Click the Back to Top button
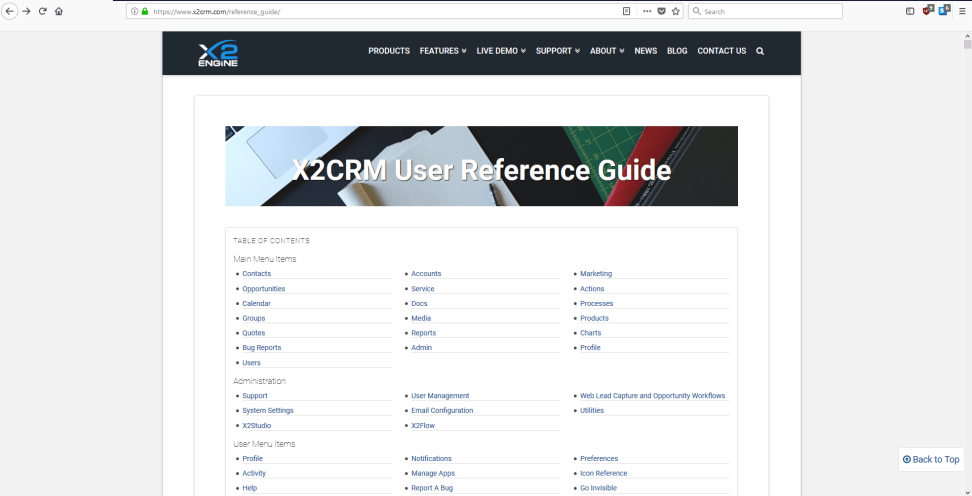The width and height of the screenshot is (972, 496). click(x=931, y=459)
